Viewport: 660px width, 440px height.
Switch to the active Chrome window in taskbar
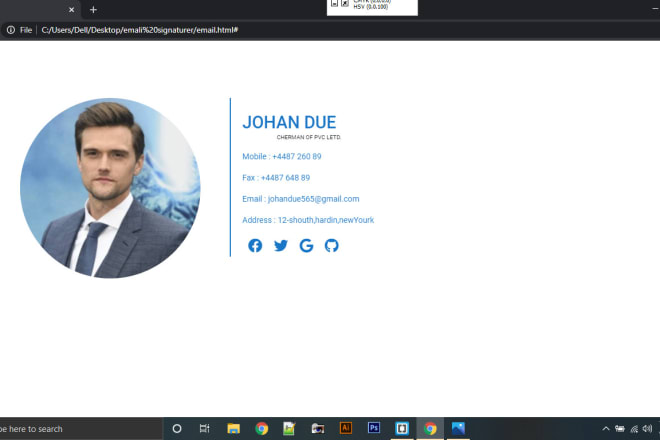(430, 429)
